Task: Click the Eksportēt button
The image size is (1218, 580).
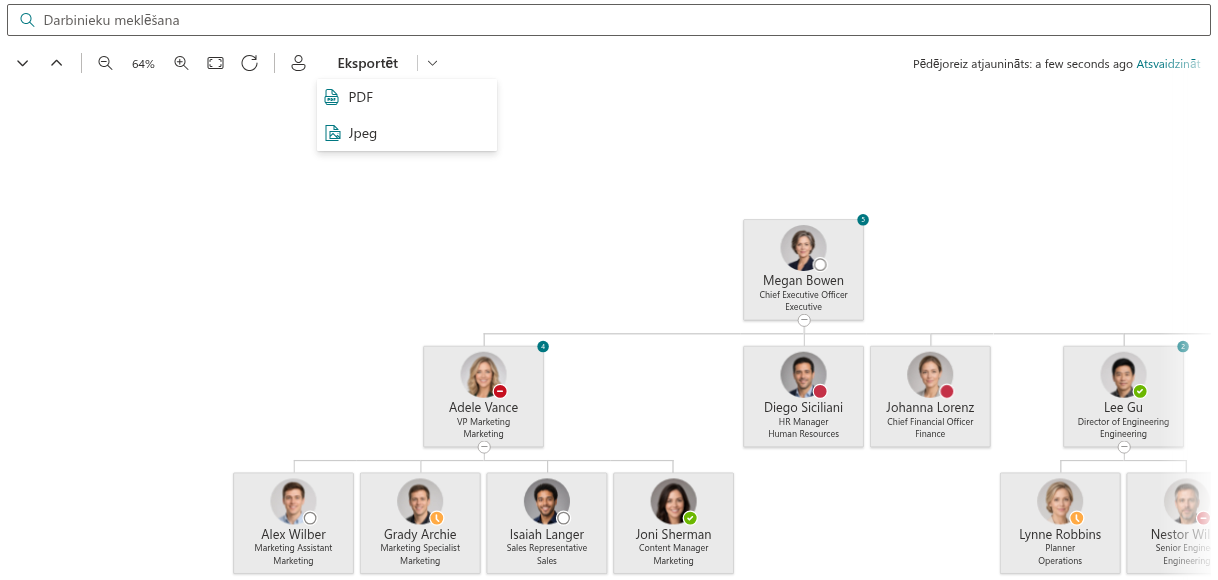Action: coord(368,63)
